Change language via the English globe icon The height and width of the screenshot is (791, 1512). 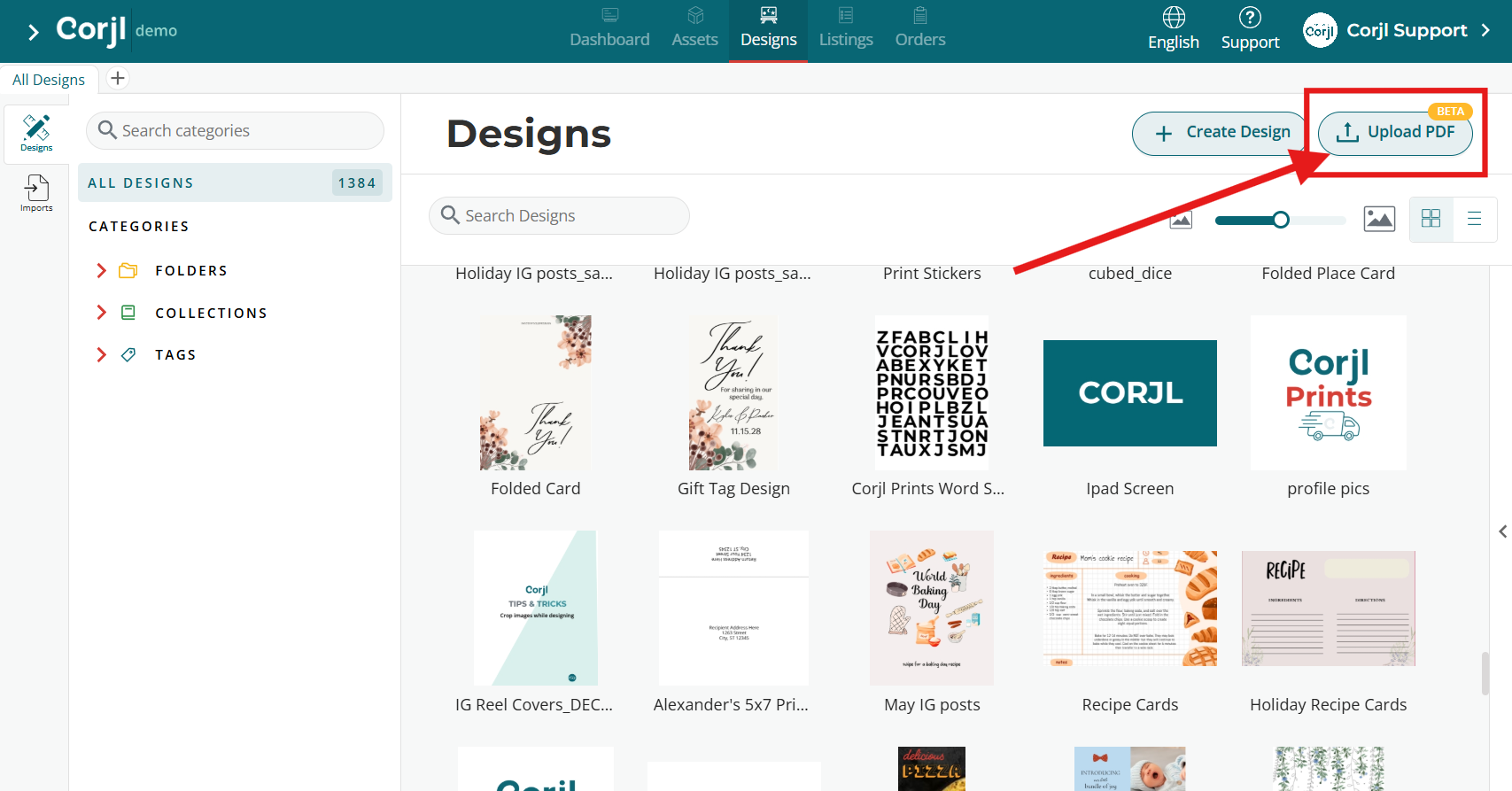tap(1173, 29)
